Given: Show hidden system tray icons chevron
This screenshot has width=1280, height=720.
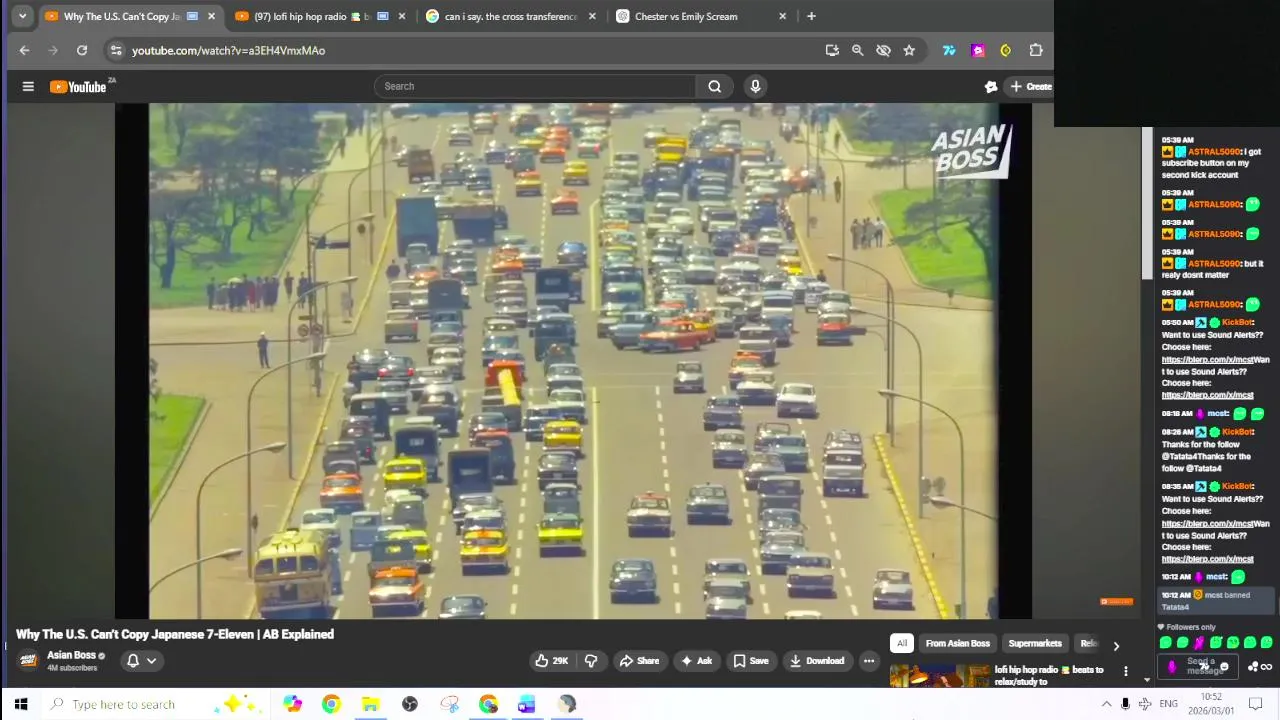Looking at the screenshot, I should pyautogui.click(x=1106, y=704).
